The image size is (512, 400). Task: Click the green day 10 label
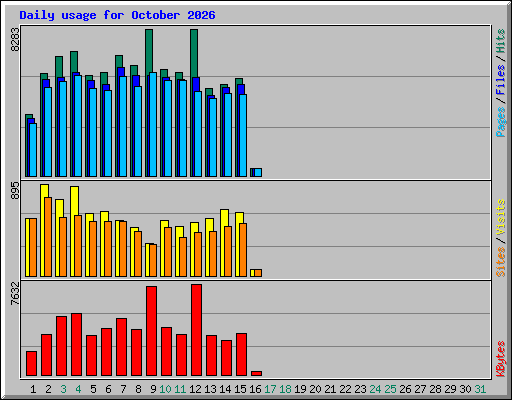point(165,389)
